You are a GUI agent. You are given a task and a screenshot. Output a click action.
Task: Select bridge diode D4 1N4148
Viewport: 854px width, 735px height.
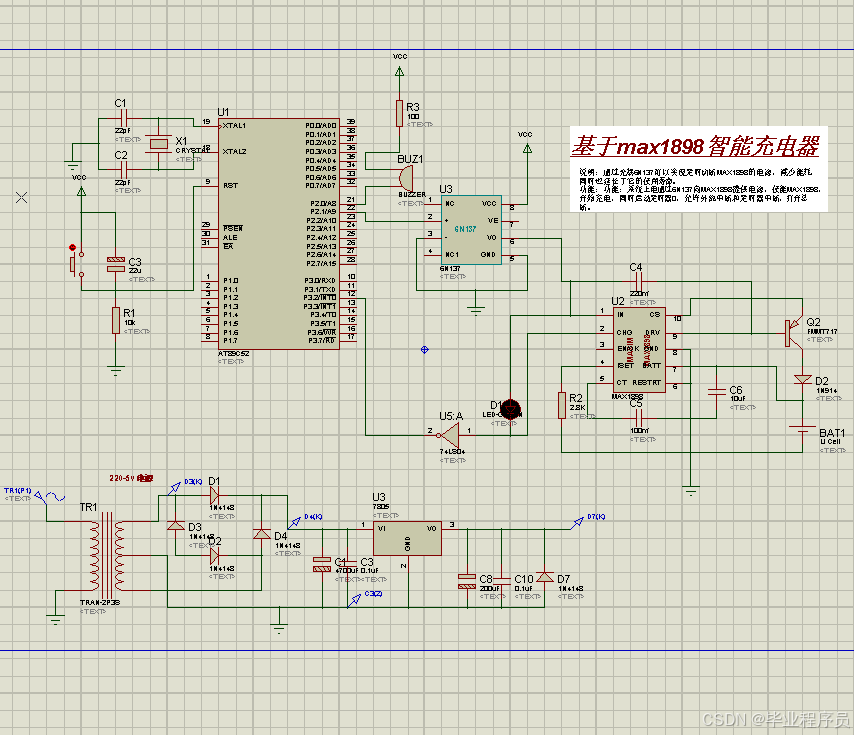[262, 534]
